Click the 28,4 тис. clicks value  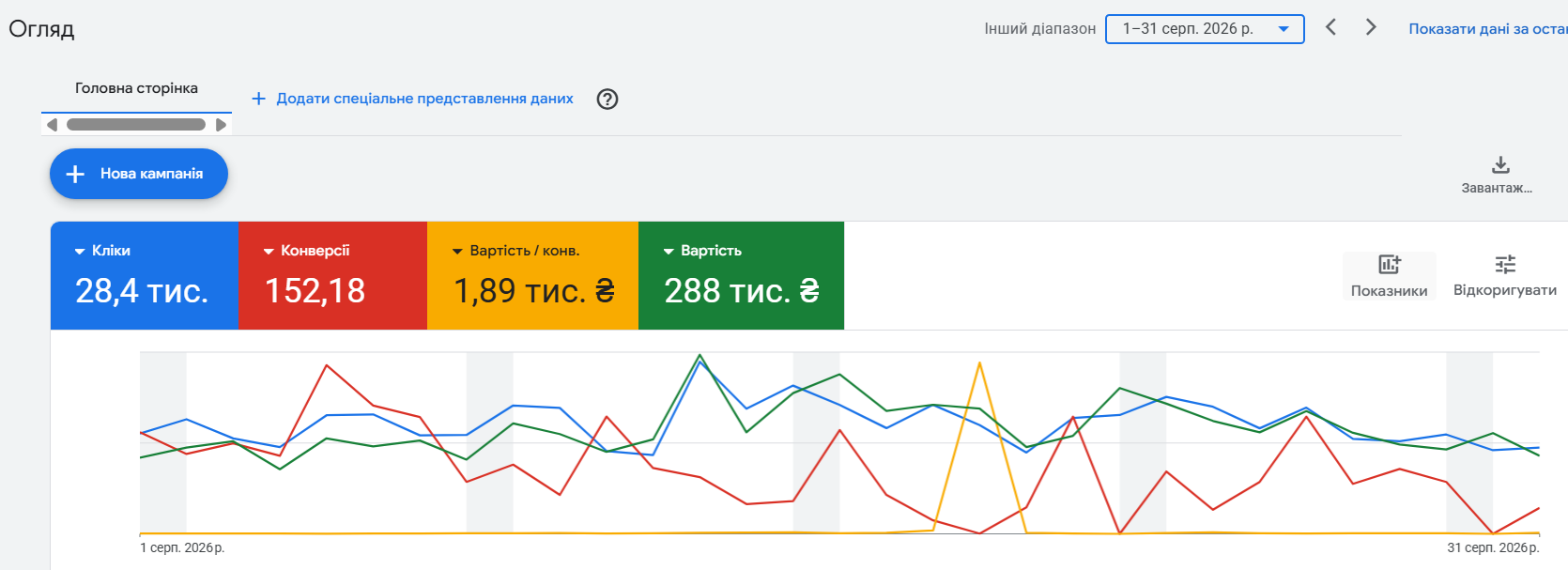(x=142, y=291)
